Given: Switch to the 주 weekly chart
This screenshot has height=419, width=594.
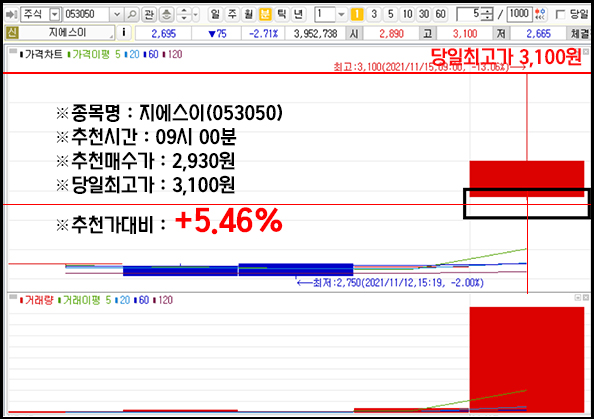Looking at the screenshot, I should [x=232, y=15].
